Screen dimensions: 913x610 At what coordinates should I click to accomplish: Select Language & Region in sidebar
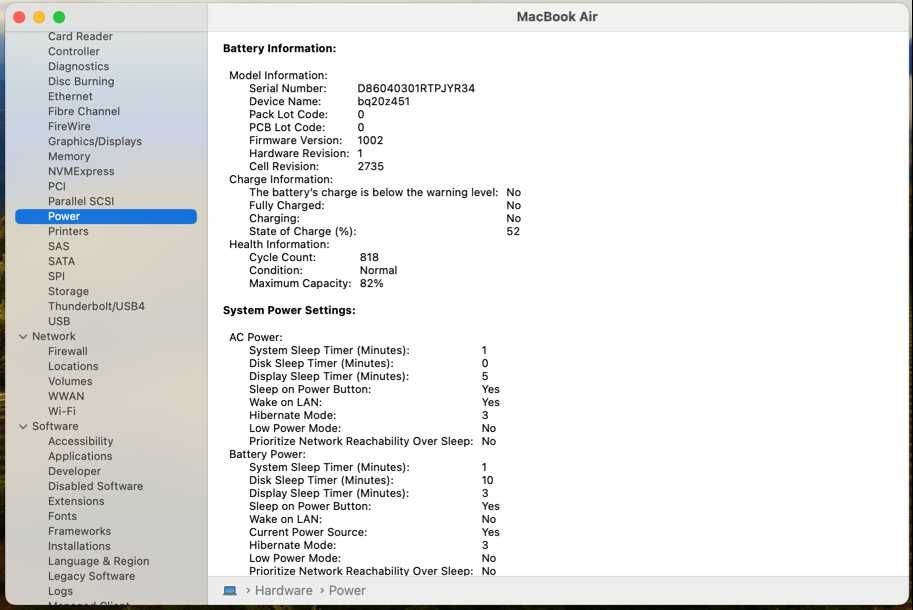(98, 561)
